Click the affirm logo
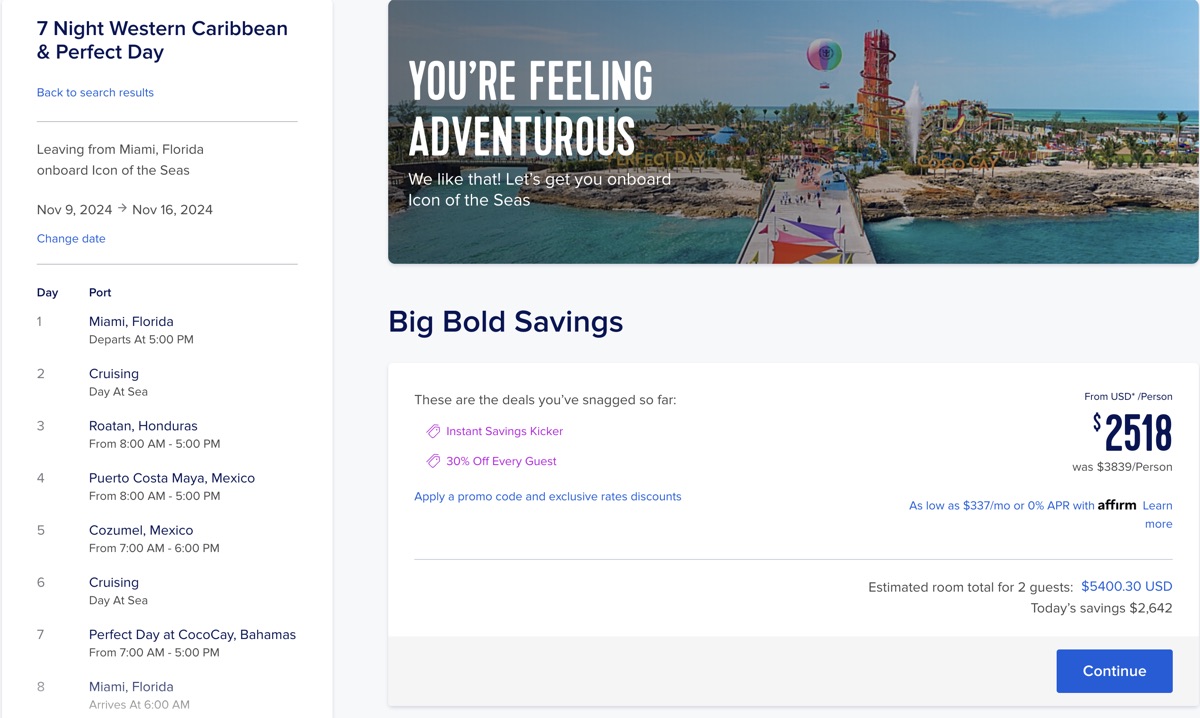The height and width of the screenshot is (718, 1200). pyautogui.click(x=1117, y=505)
